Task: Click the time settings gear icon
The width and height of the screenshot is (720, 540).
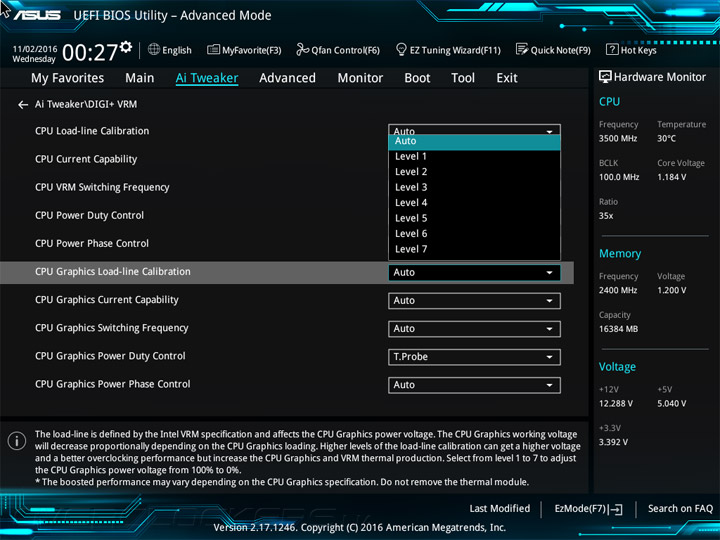Action: [126, 47]
